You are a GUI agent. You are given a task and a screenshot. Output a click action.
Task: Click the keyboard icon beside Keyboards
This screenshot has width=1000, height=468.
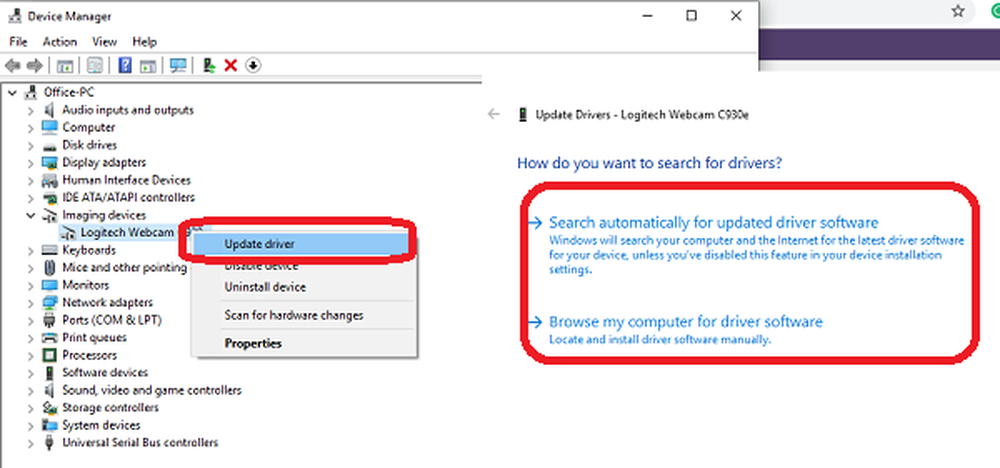click(x=50, y=250)
